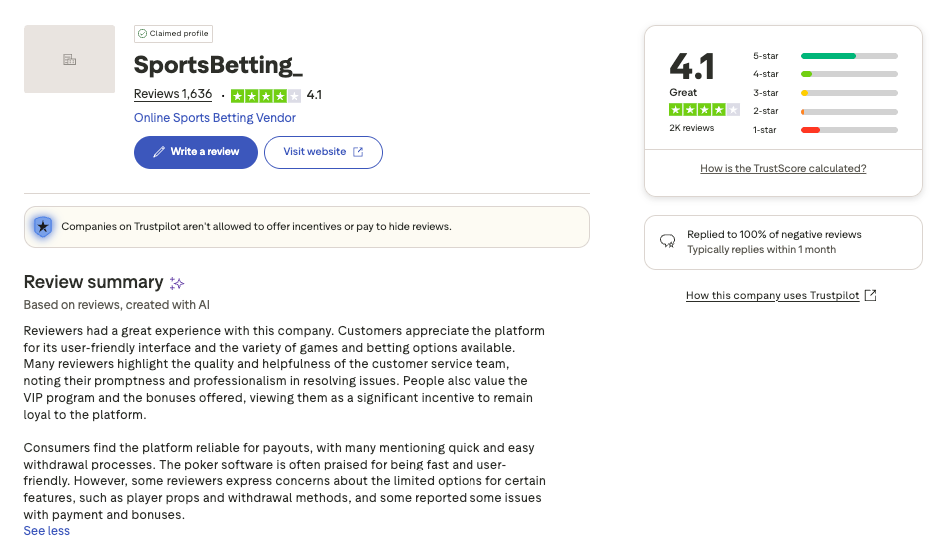Click the company logo placeholder image

point(69,60)
